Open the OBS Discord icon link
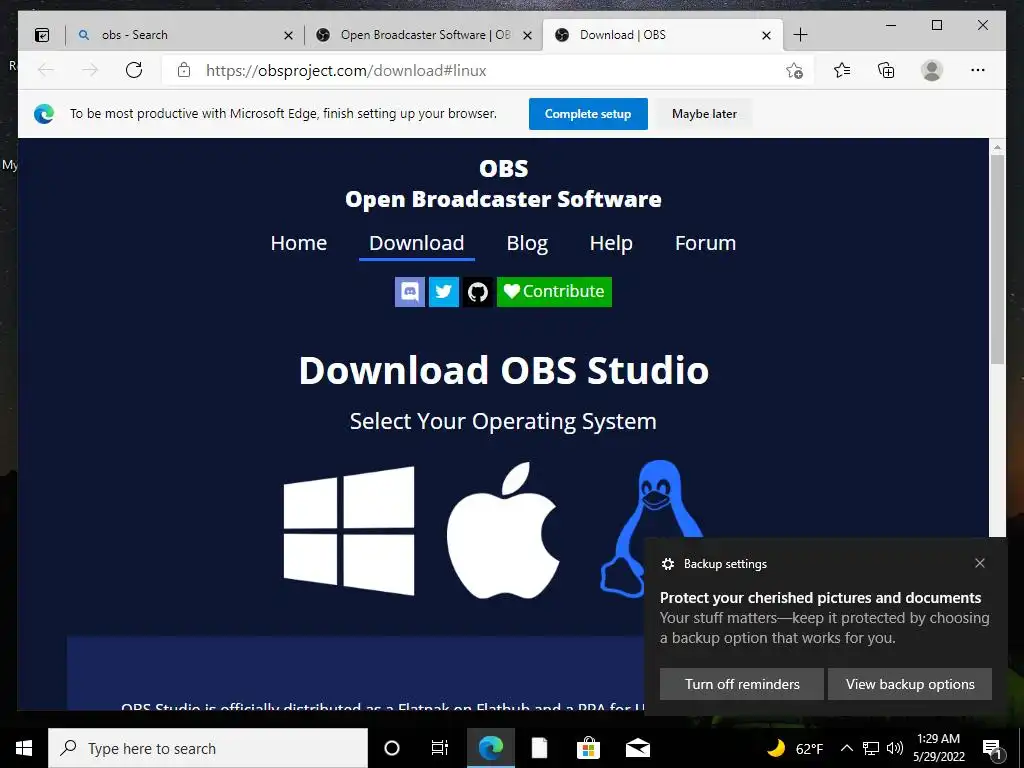 [x=410, y=291]
